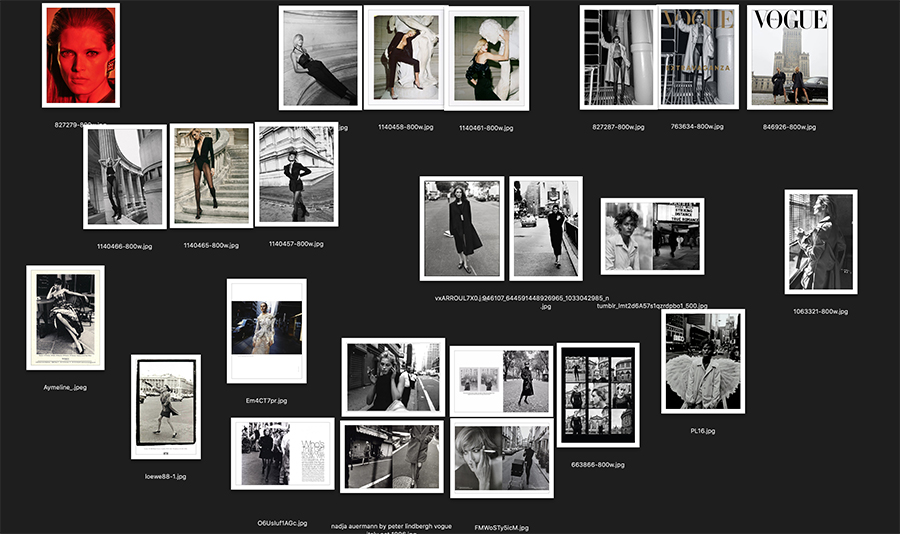The height and width of the screenshot is (534, 900).
Task: Open the 1140458-800w.jpg statue photo thumbnail
Action: [405, 57]
